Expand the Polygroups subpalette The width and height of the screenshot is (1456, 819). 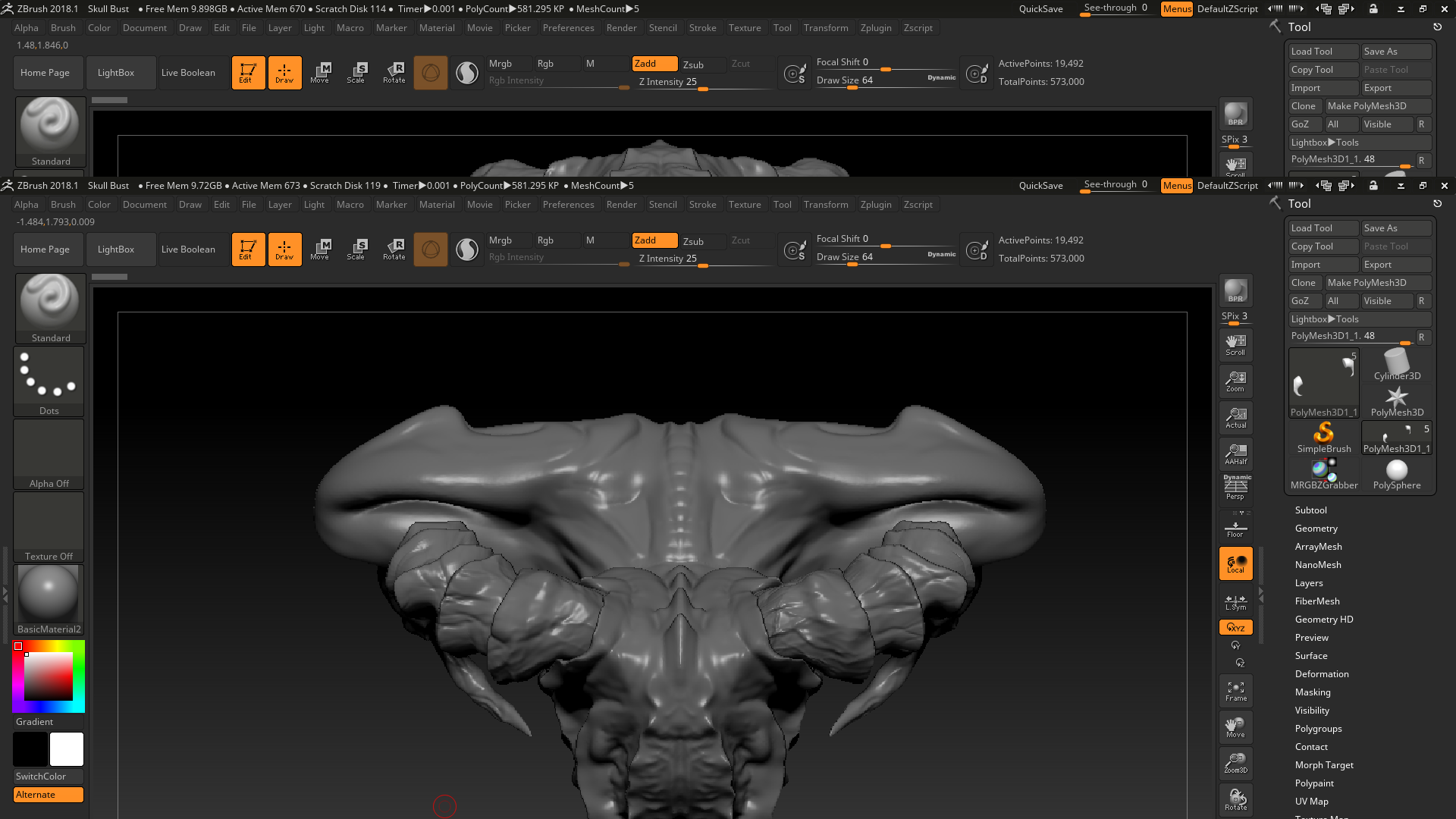pos(1319,729)
